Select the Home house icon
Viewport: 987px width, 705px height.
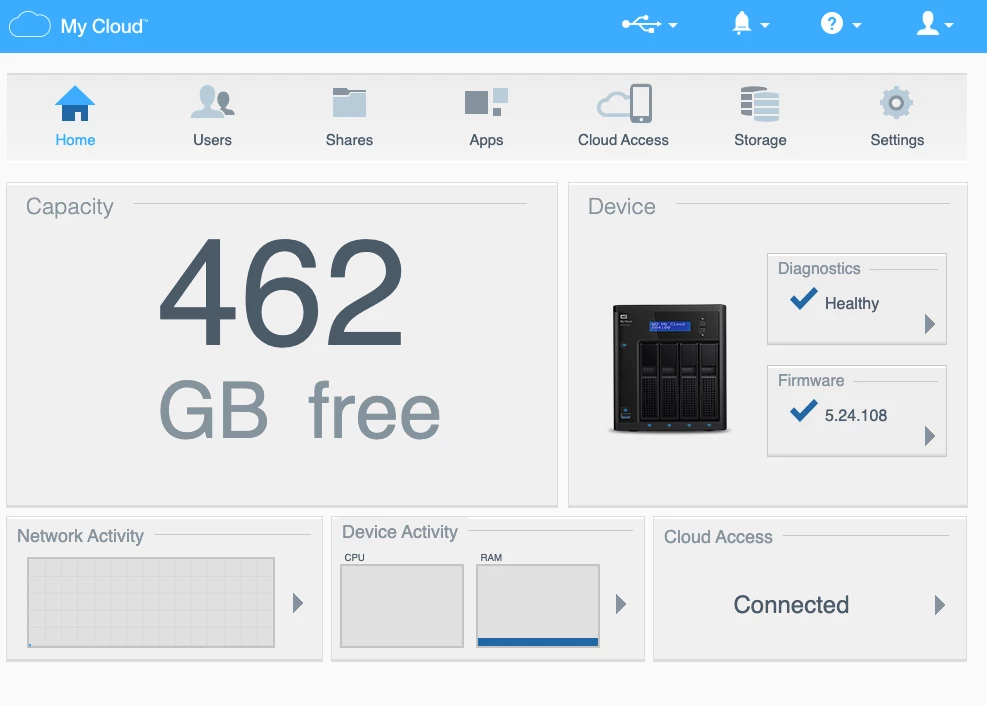(x=75, y=101)
